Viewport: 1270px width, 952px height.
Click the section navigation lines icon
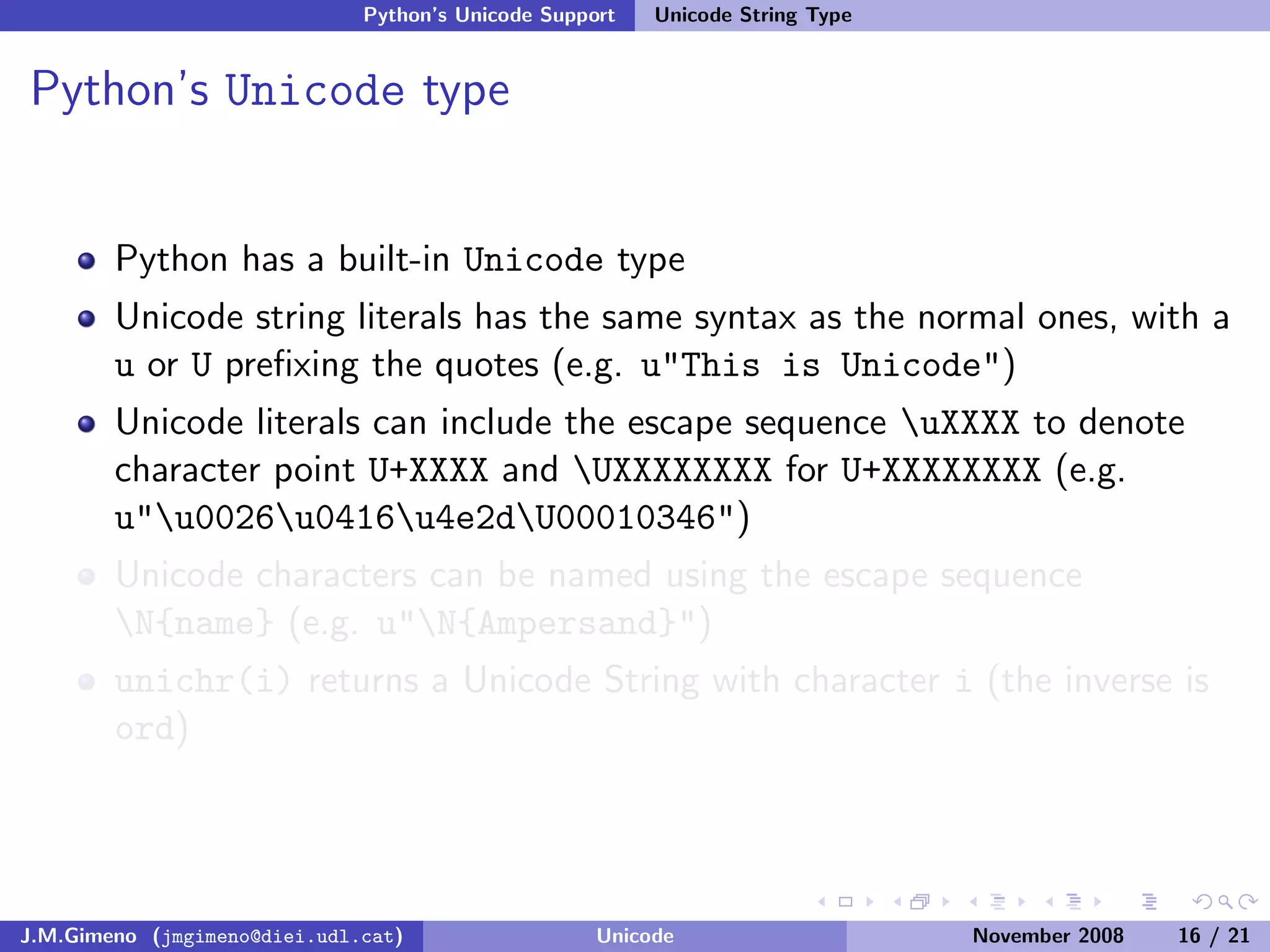click(1073, 902)
